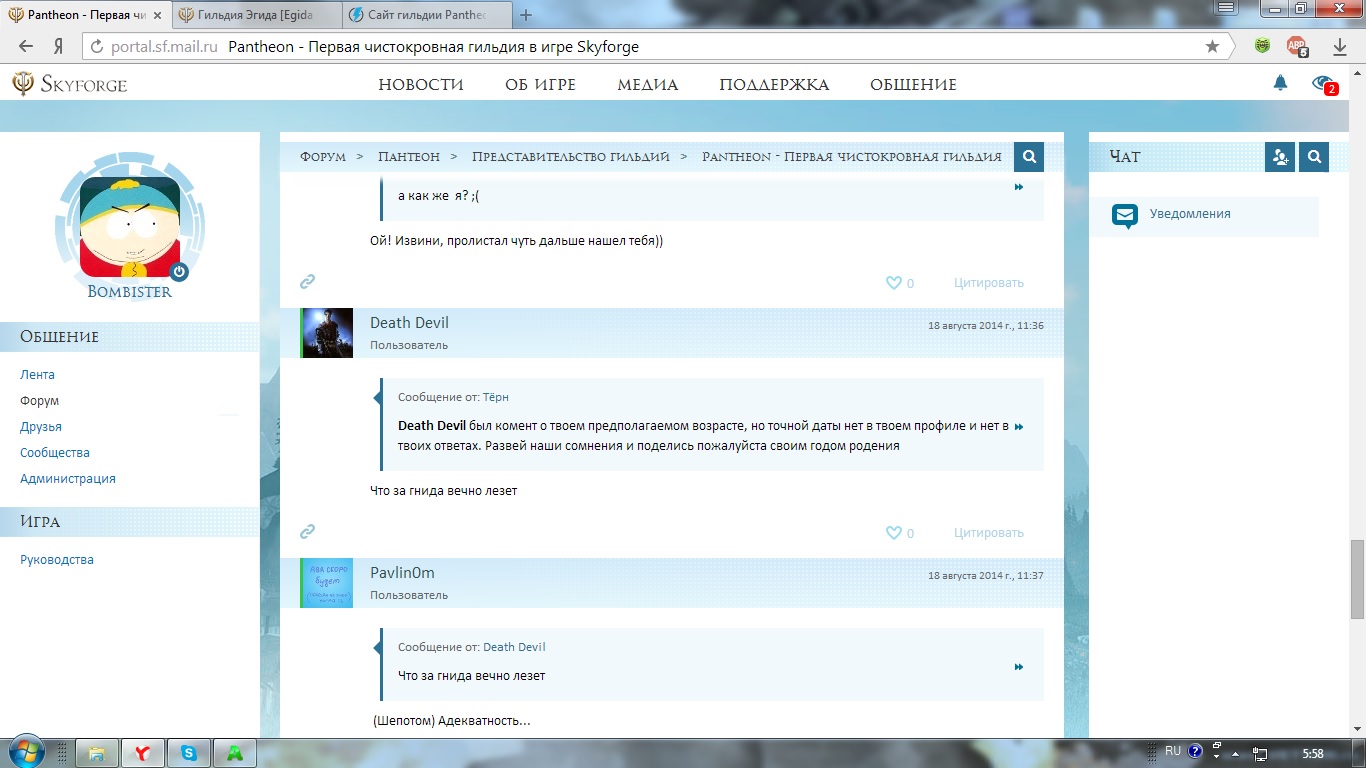The height and width of the screenshot is (768, 1366).
Task: Open the Руководства sidebar link
Action: click(x=57, y=560)
